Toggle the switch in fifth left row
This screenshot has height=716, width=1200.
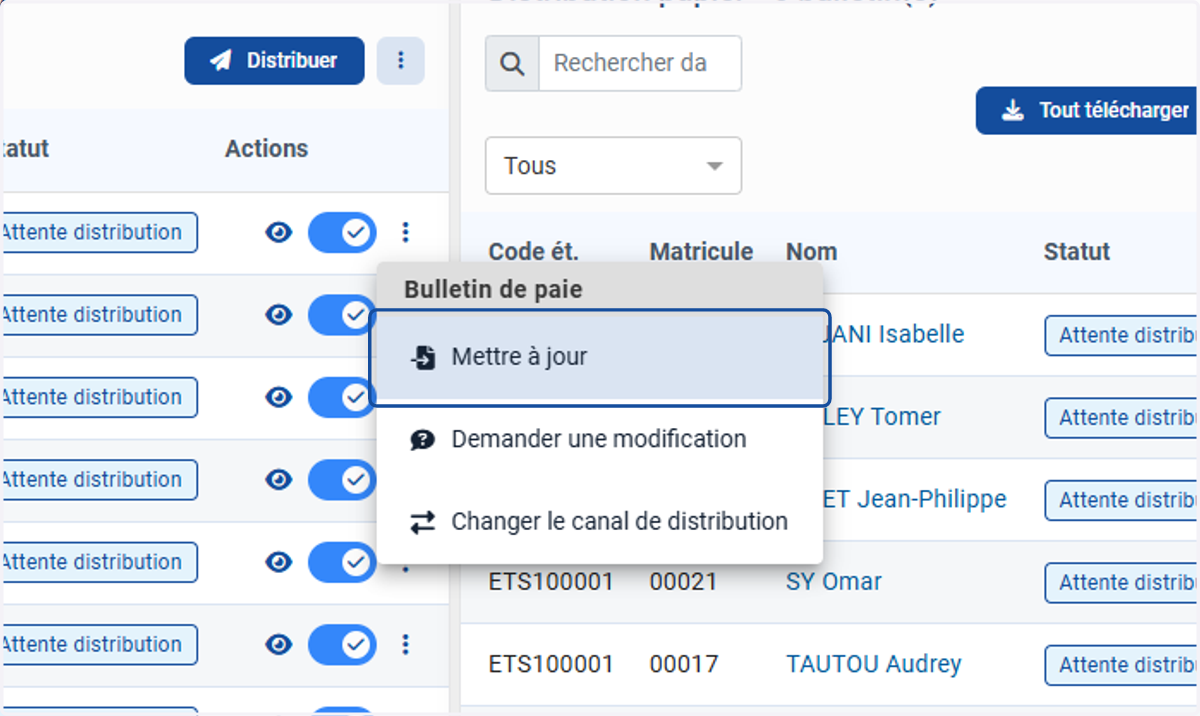pyautogui.click(x=342, y=562)
